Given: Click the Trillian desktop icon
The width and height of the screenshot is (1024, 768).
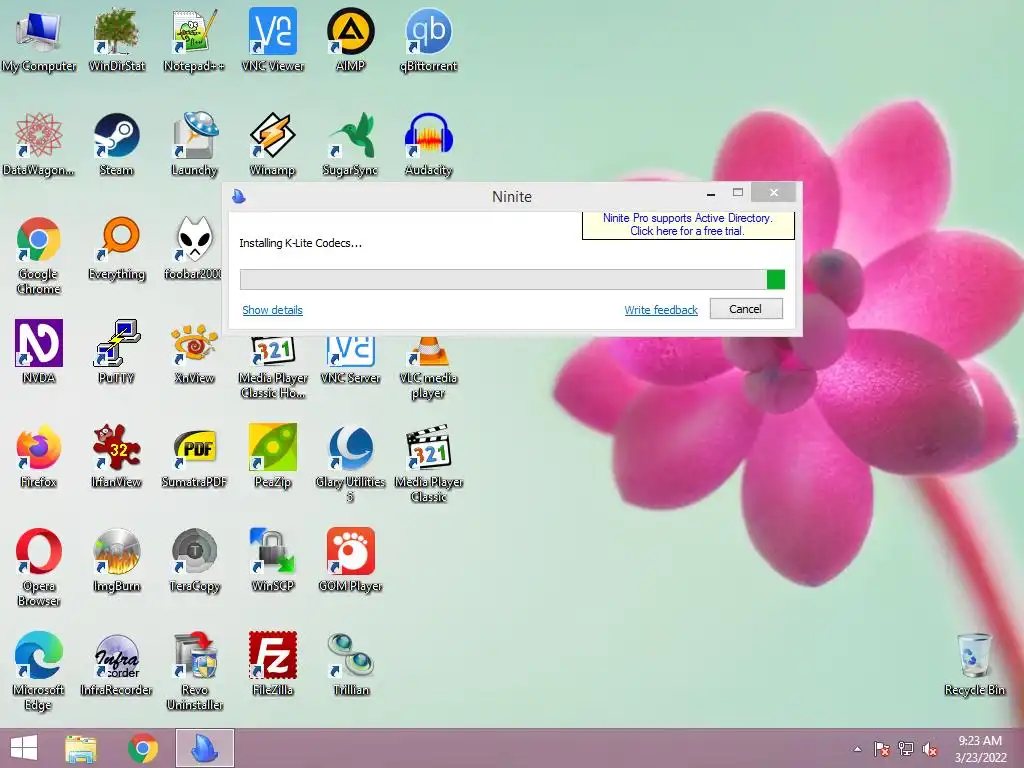Looking at the screenshot, I should 351,665.
